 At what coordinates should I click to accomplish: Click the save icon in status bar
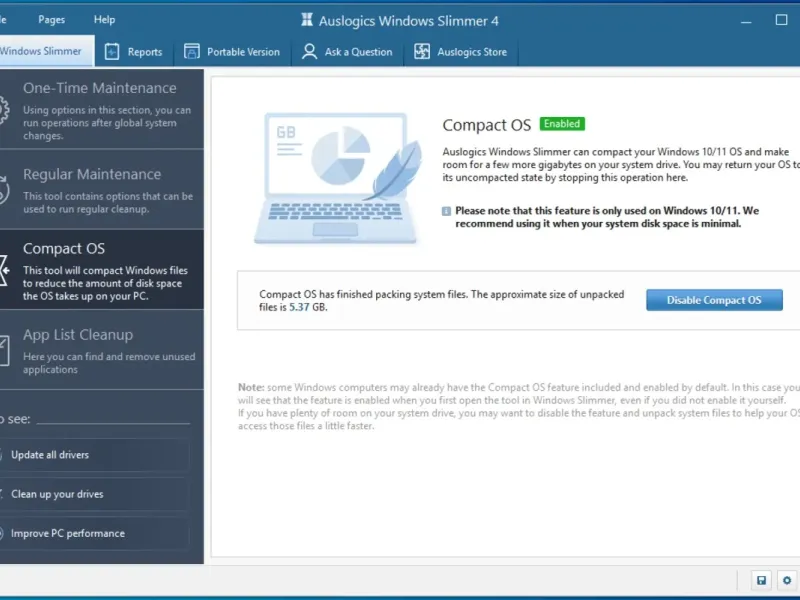click(x=761, y=580)
